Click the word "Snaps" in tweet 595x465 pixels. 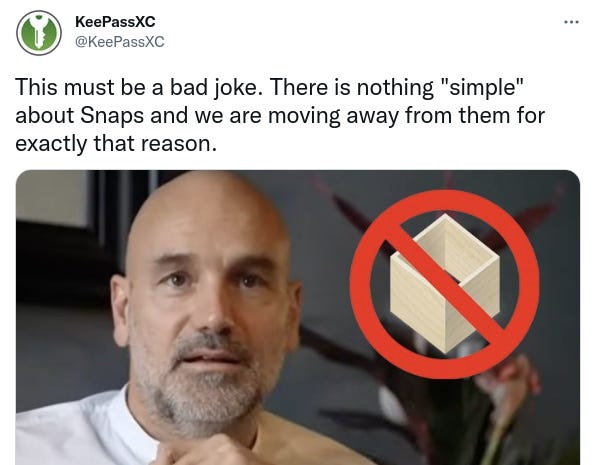(112, 115)
